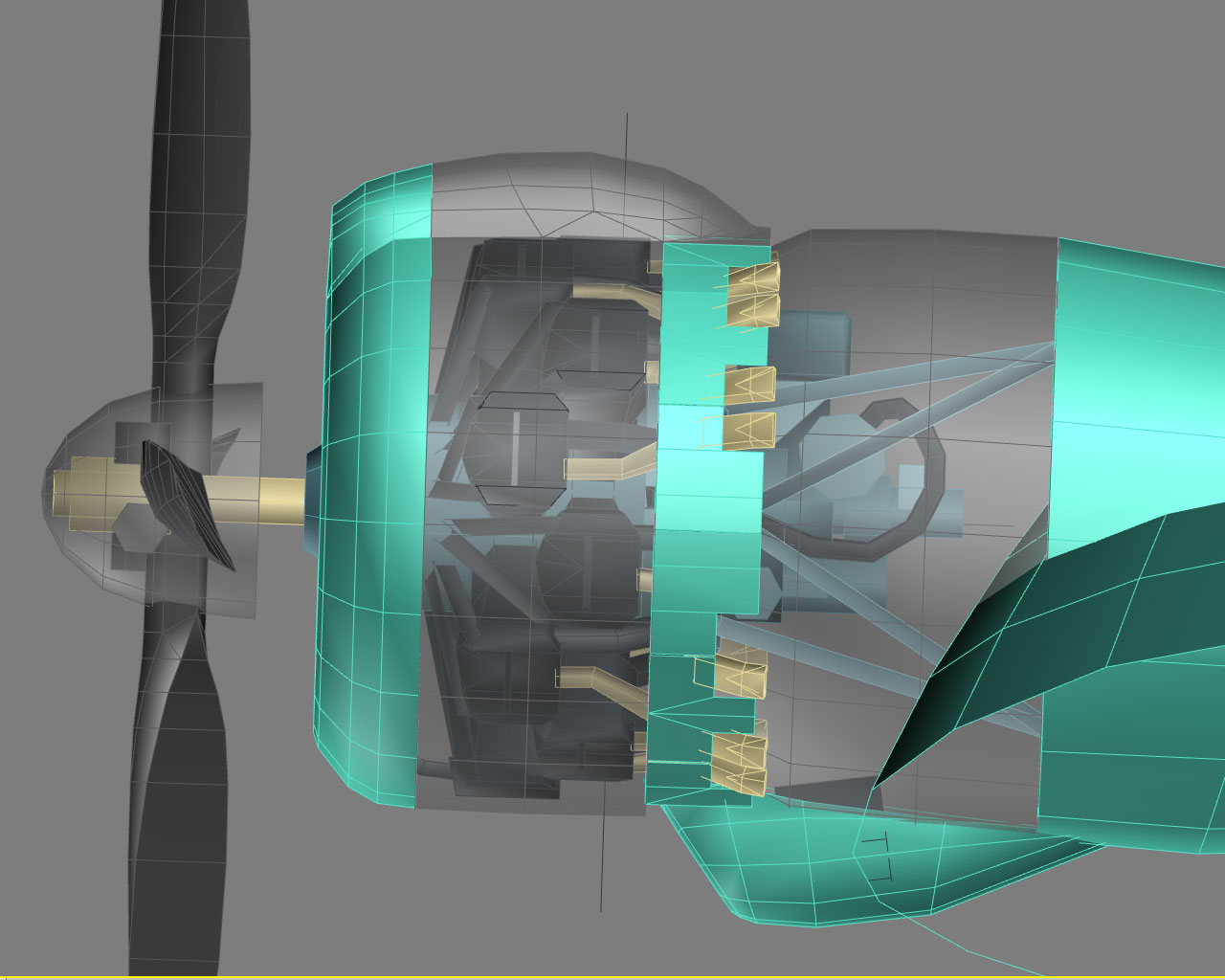The height and width of the screenshot is (980, 1225).
Task: Click the gray upper cowling bulge
Action: click(x=593, y=196)
